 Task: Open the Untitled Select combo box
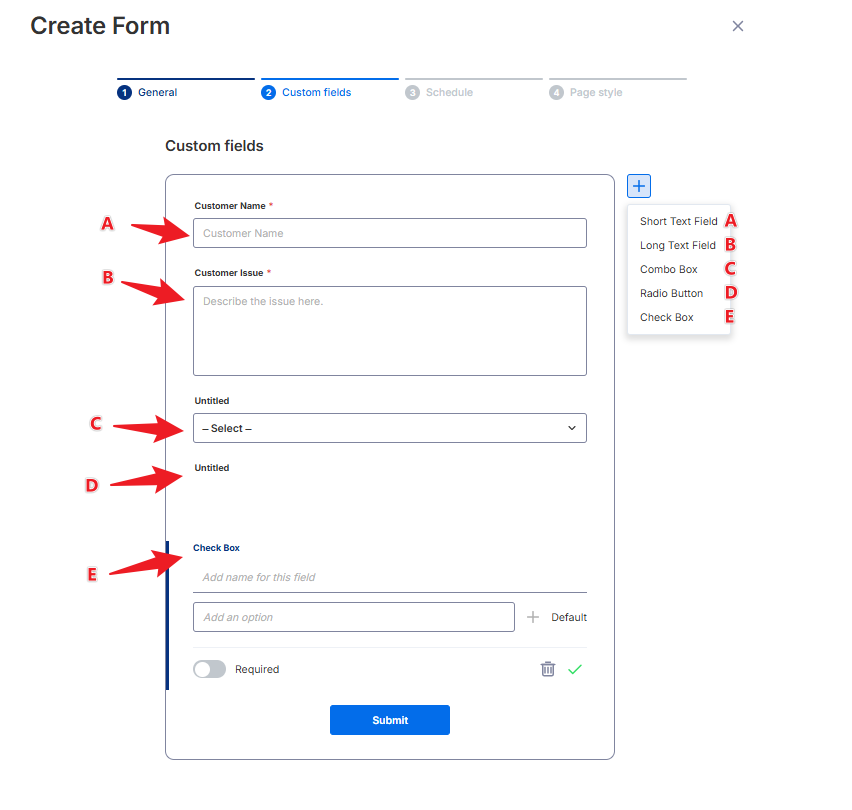click(390, 428)
